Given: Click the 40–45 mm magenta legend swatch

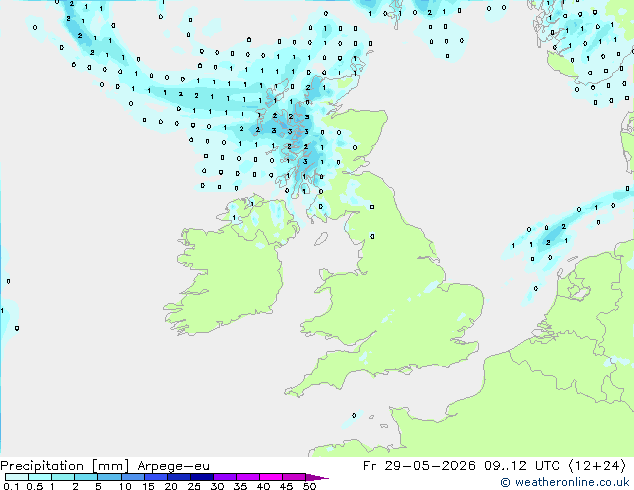Looking at the screenshot, I should tap(271, 477).
